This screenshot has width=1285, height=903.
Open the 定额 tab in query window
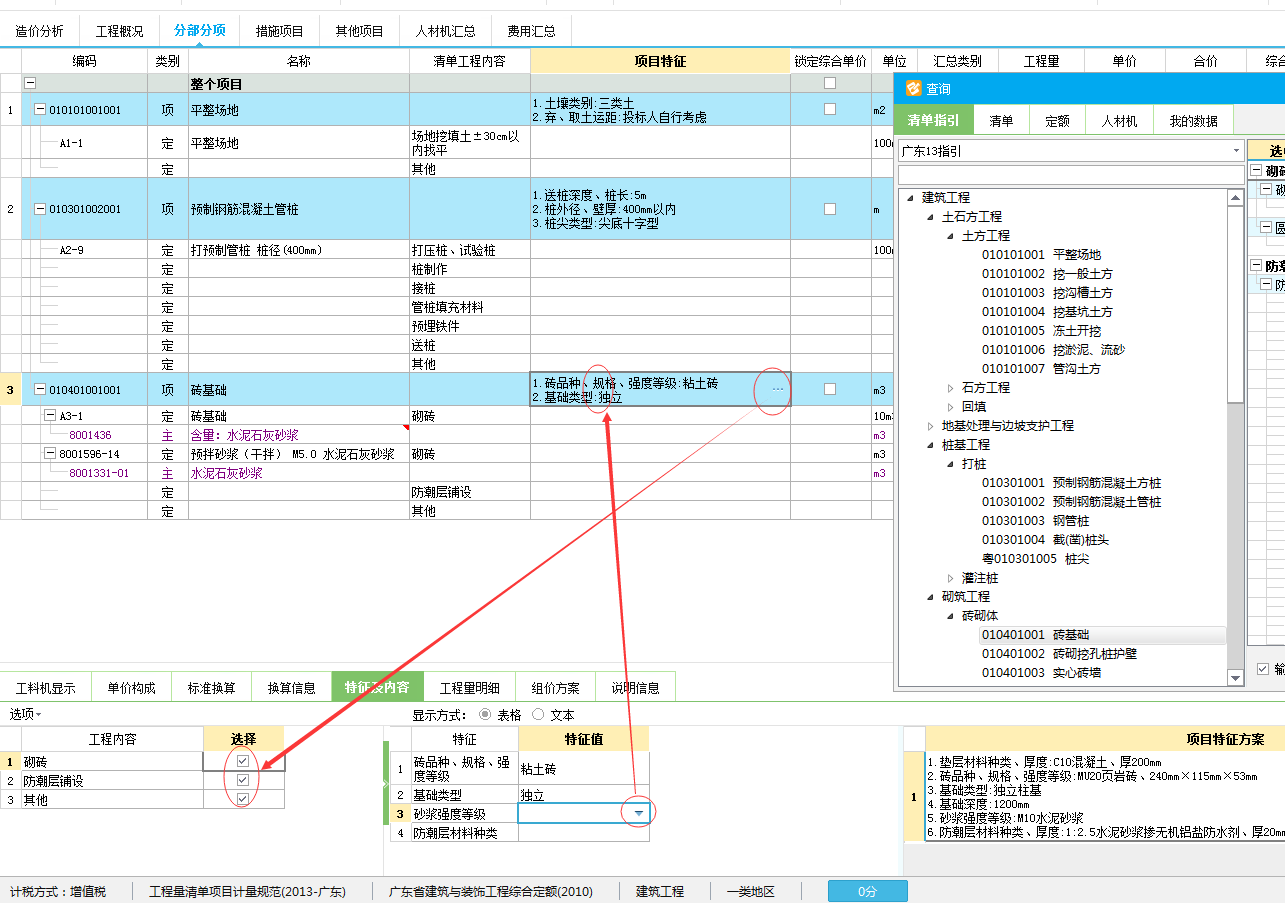(1057, 121)
